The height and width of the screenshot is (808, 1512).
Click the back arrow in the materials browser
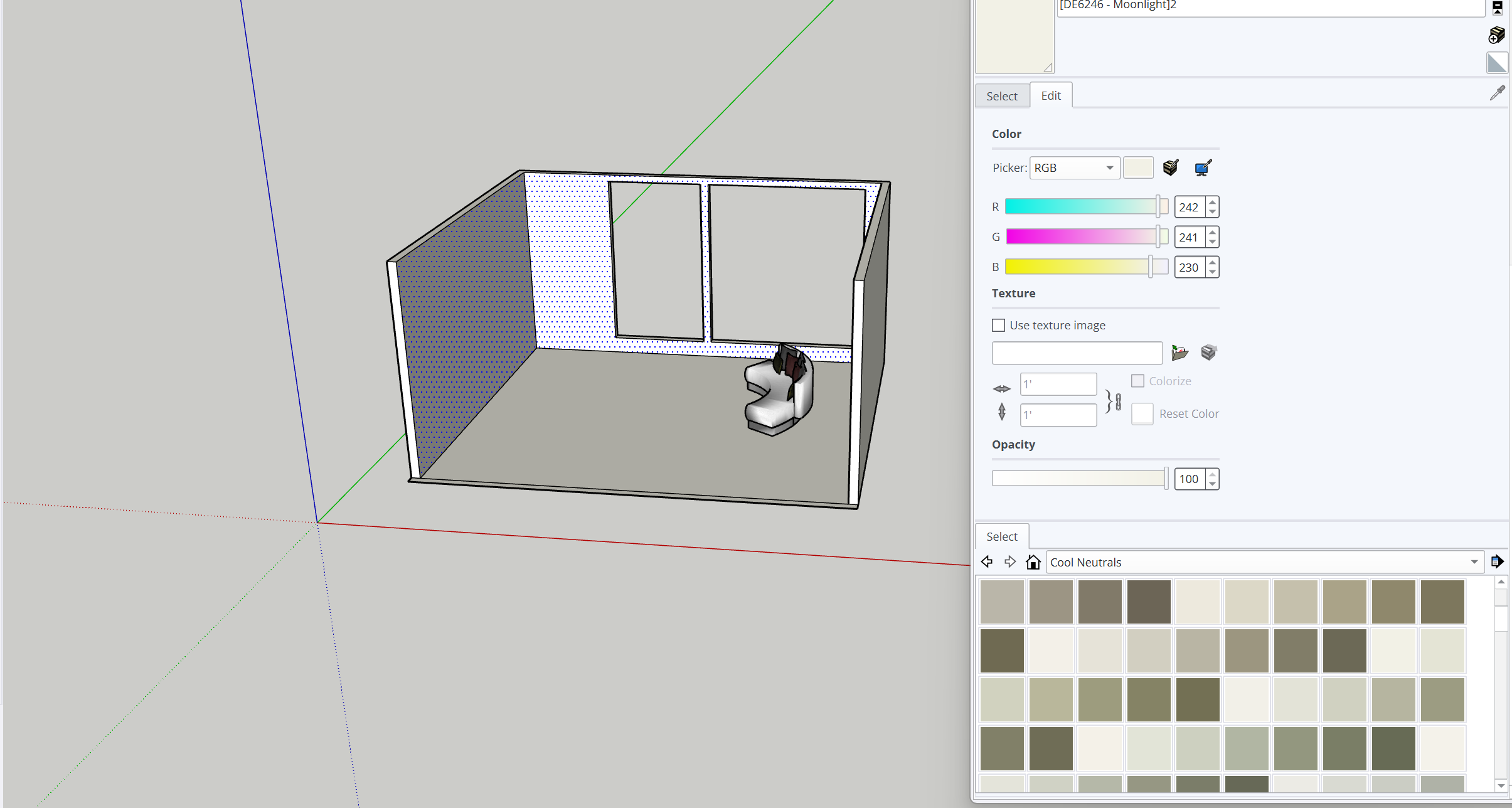point(987,562)
